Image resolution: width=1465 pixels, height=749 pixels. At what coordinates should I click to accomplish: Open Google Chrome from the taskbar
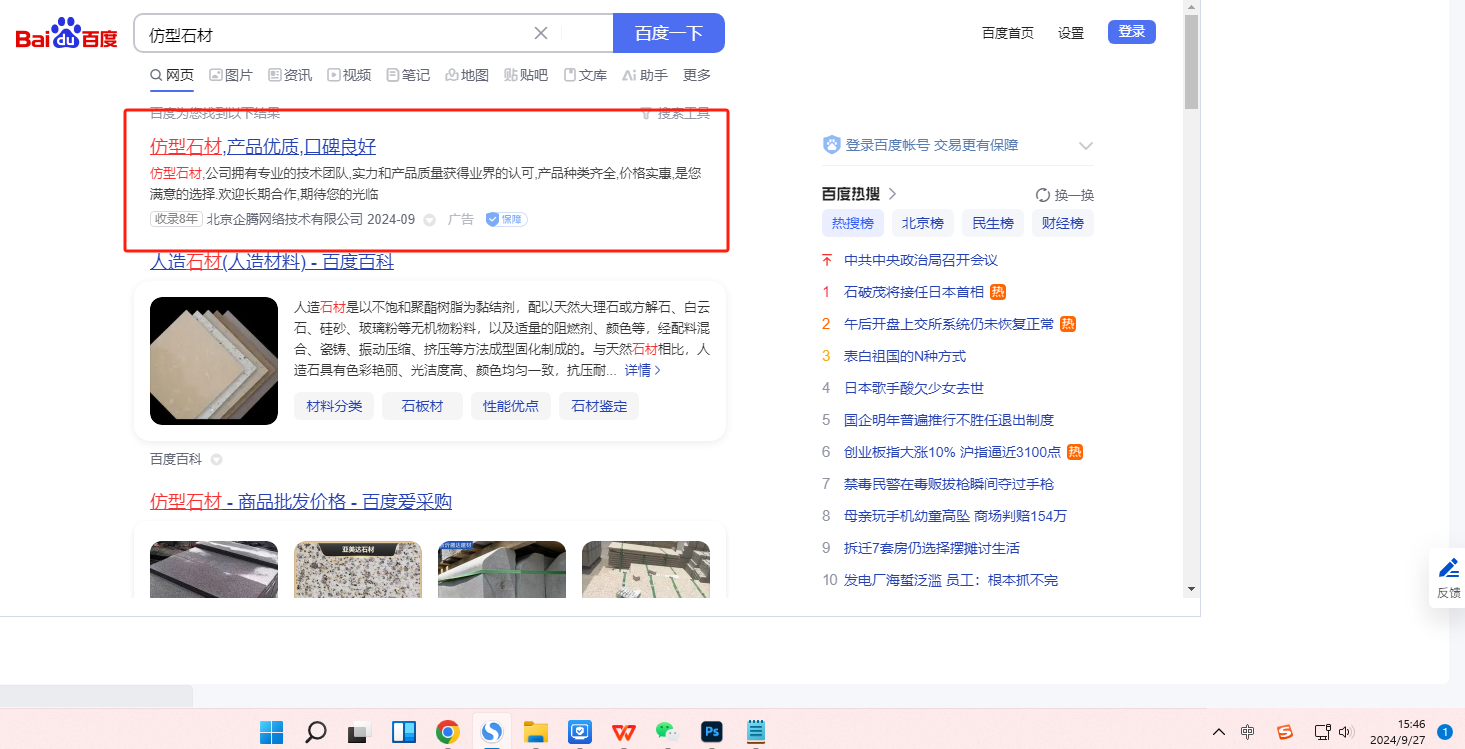pyautogui.click(x=447, y=732)
